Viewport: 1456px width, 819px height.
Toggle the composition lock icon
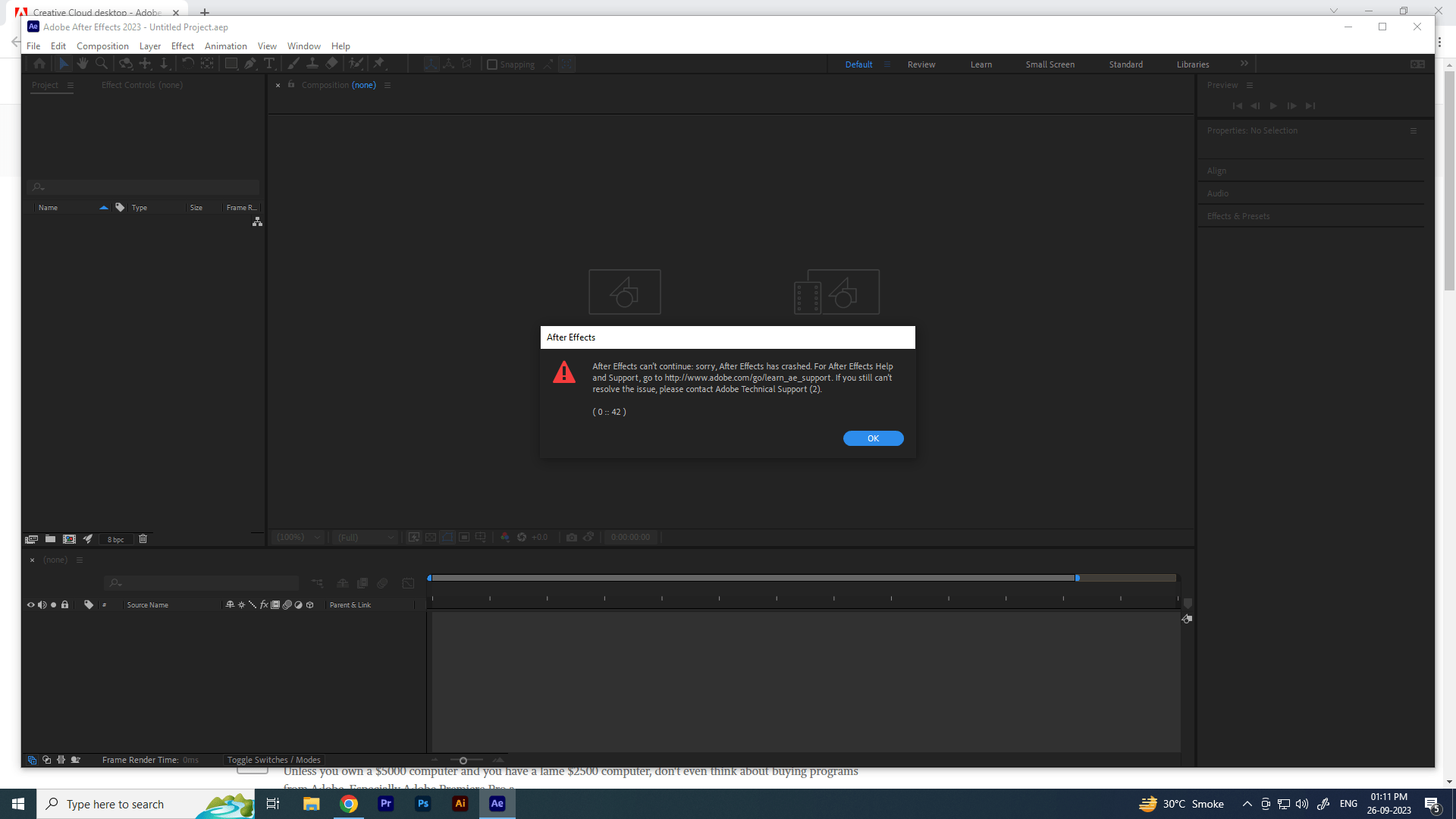click(292, 85)
